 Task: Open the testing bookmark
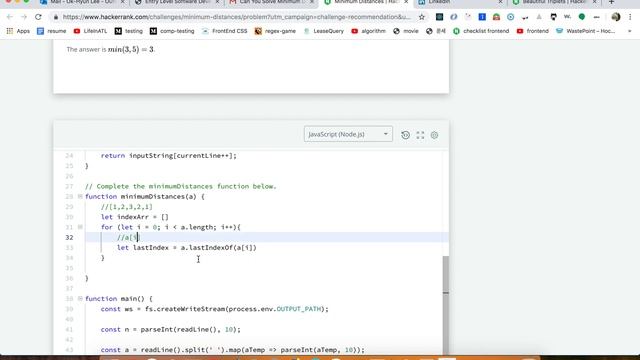[129, 31]
